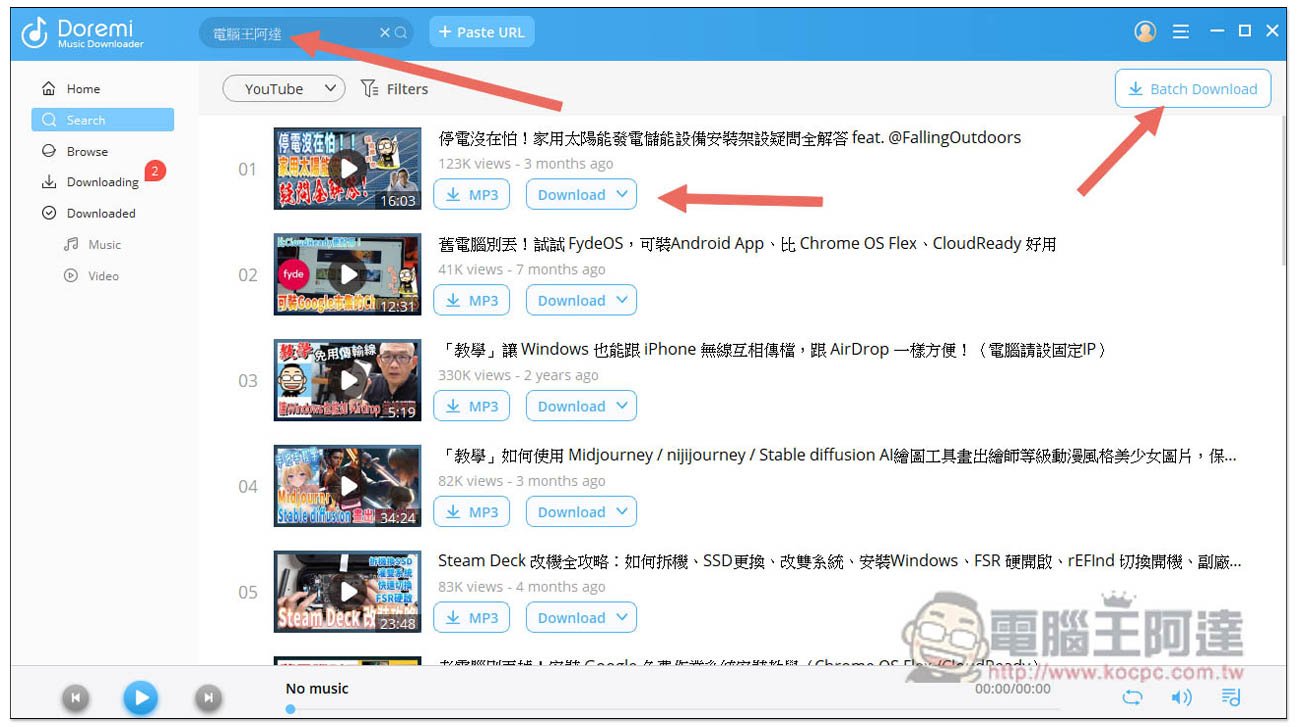Click the Batch Download button

coord(1193,89)
